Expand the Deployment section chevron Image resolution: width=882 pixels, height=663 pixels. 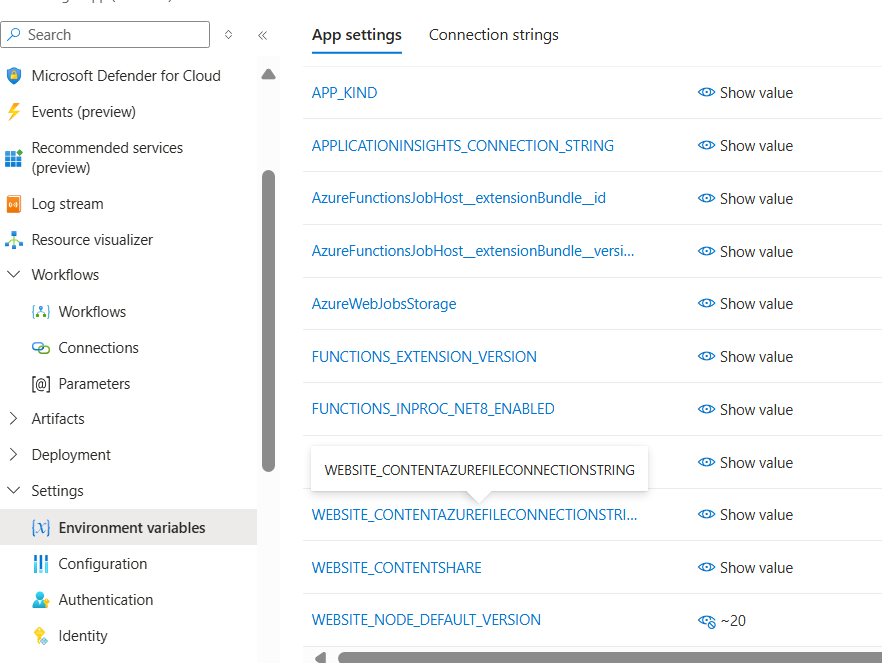pos(14,454)
